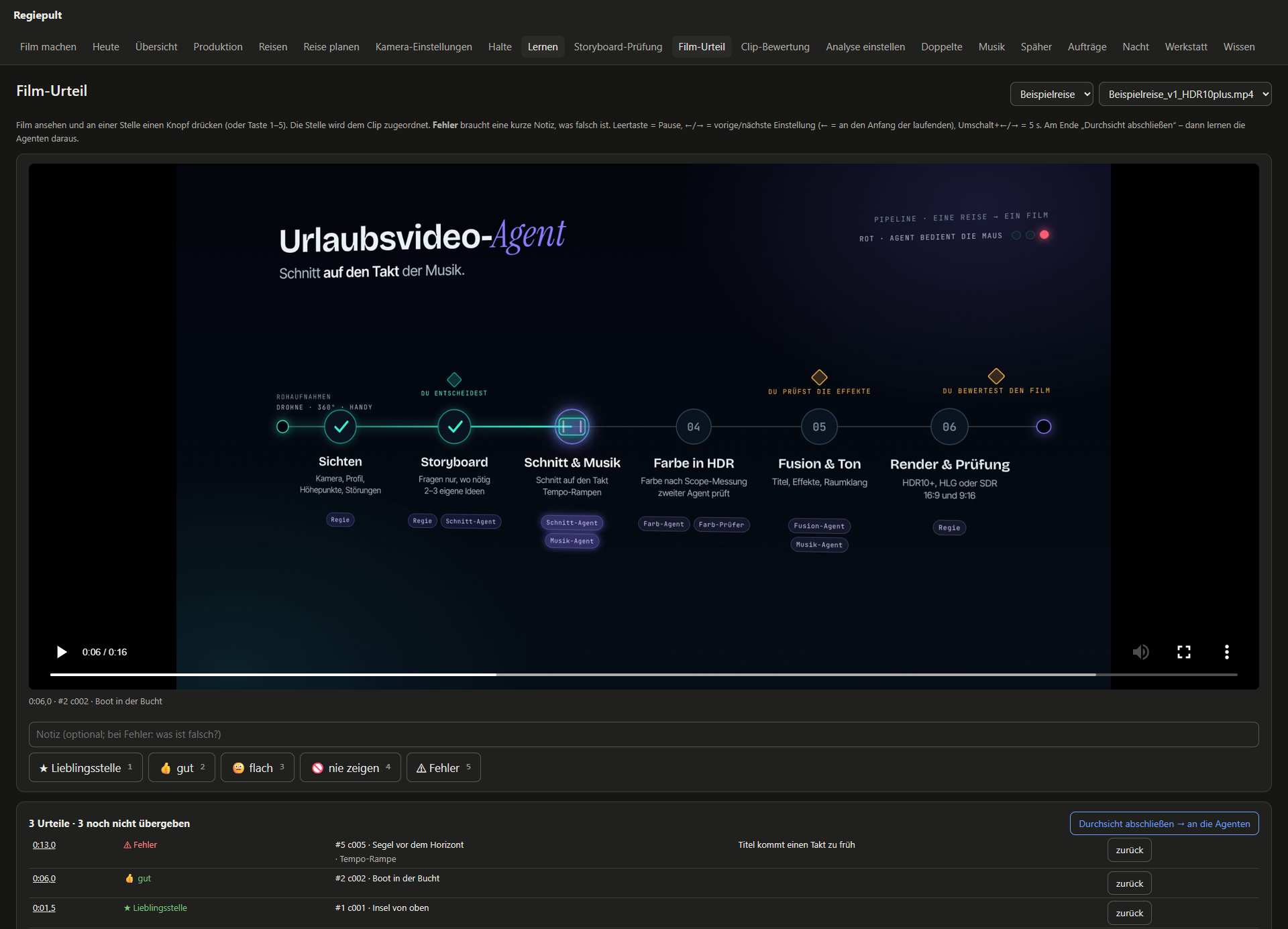Open the Doppelte tab
Image resolution: width=1288 pixels, height=929 pixels.
click(942, 47)
